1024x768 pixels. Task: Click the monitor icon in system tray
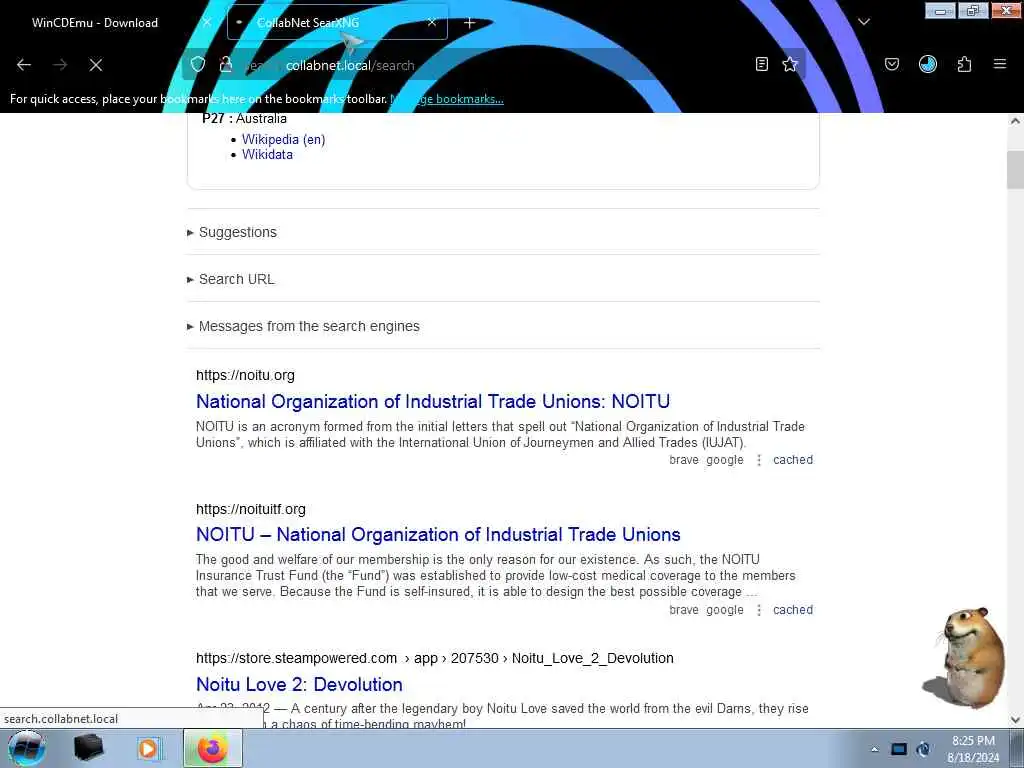point(899,749)
